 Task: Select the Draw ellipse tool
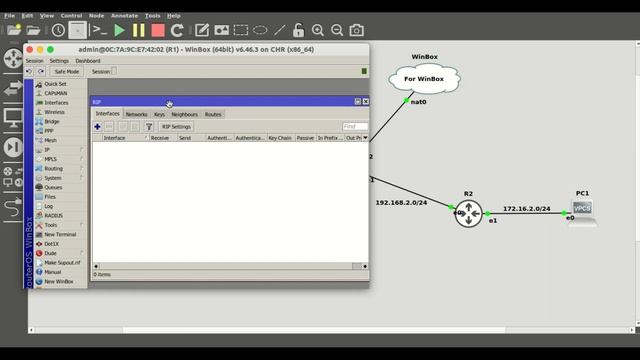tap(260, 30)
